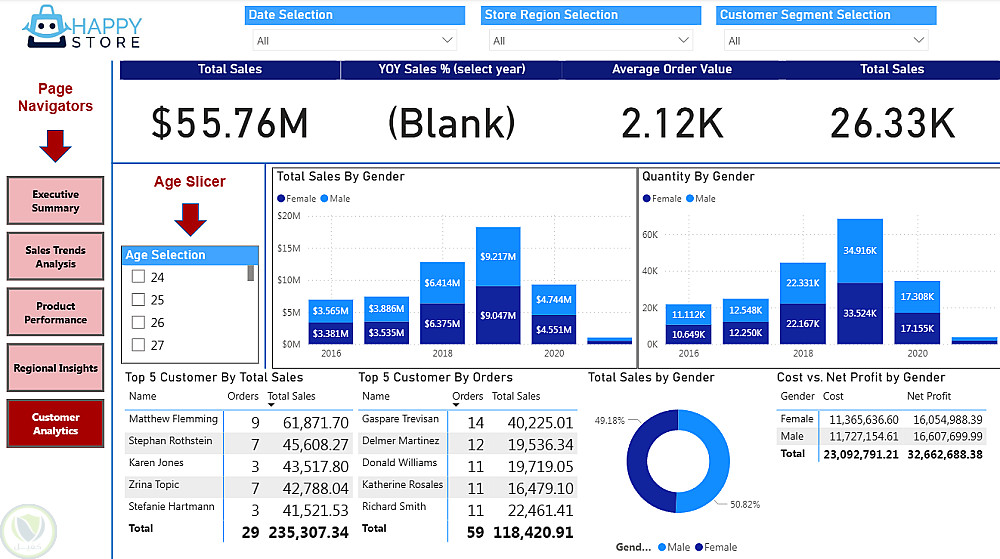The image size is (1000, 559).
Task: Click the 2019 Male sales bar segment $9.217M
Action: tap(498, 256)
